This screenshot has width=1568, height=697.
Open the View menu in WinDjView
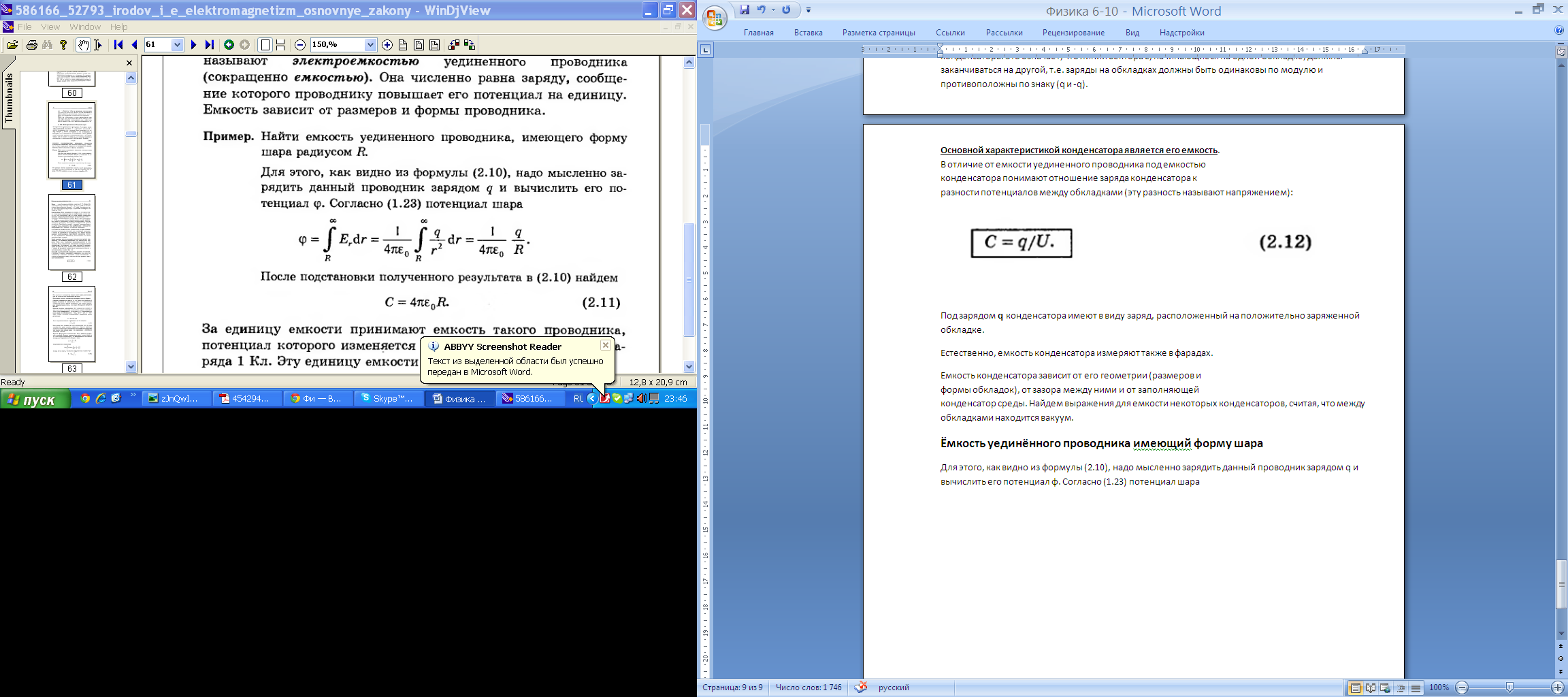(x=50, y=27)
